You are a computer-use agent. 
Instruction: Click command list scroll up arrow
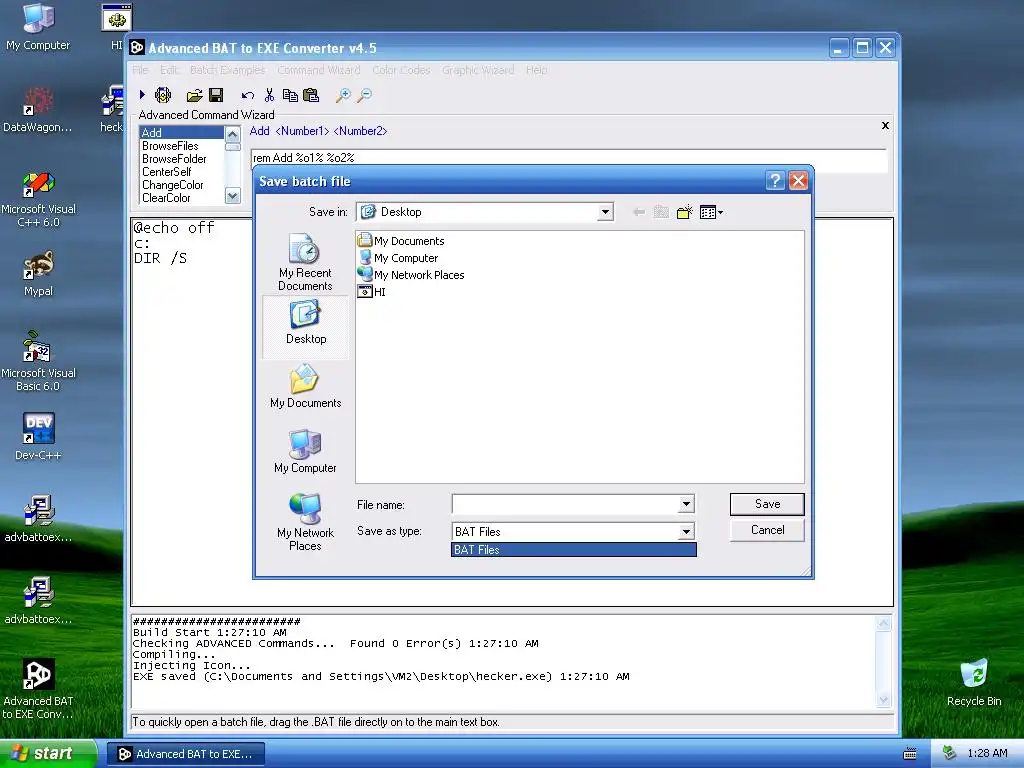pyautogui.click(x=232, y=134)
